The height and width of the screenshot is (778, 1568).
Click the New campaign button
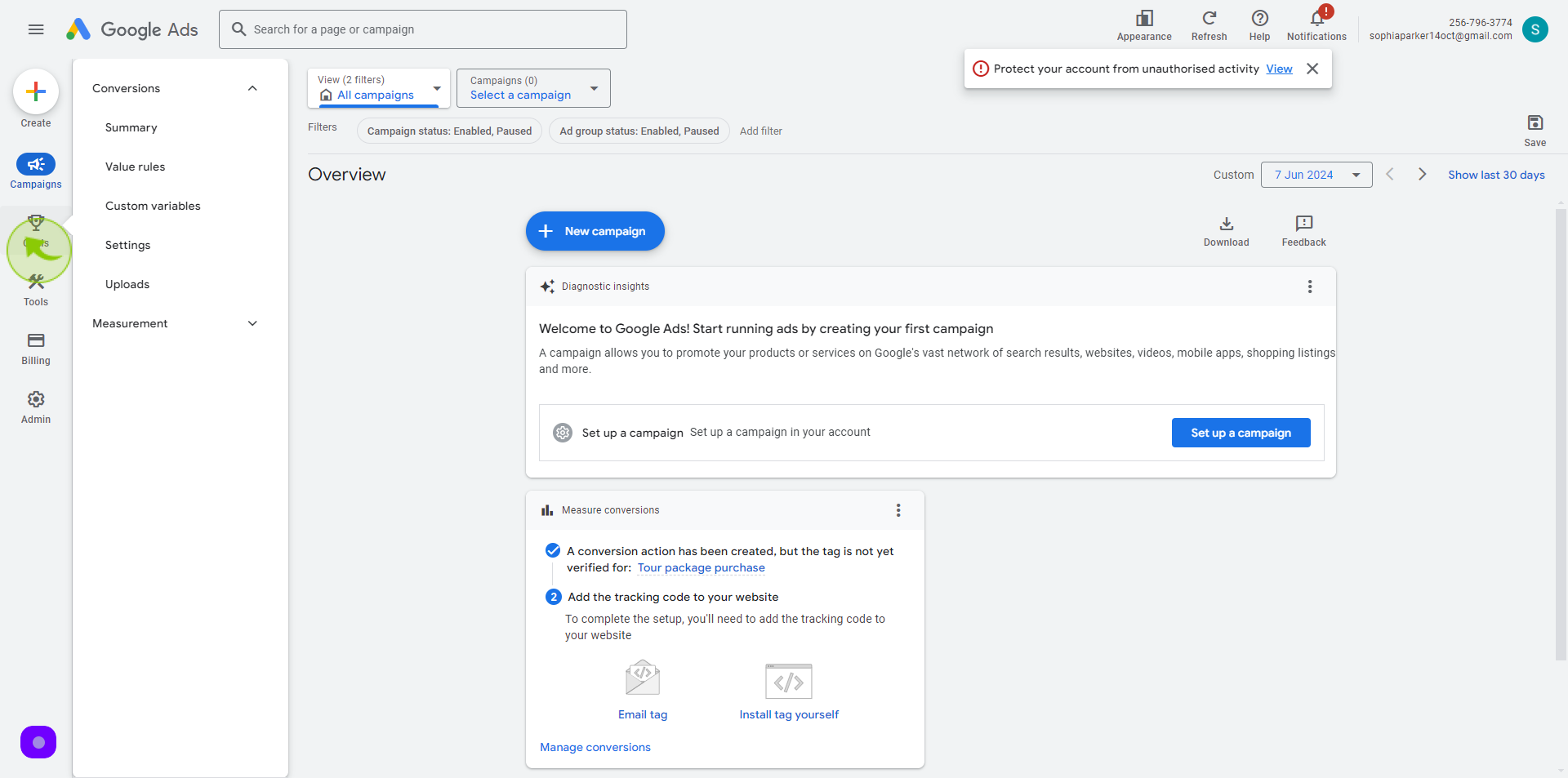point(595,231)
